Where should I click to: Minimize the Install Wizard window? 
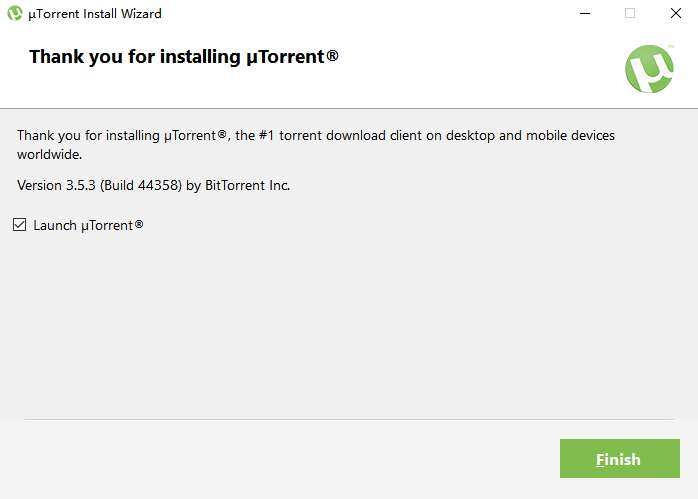click(x=583, y=14)
